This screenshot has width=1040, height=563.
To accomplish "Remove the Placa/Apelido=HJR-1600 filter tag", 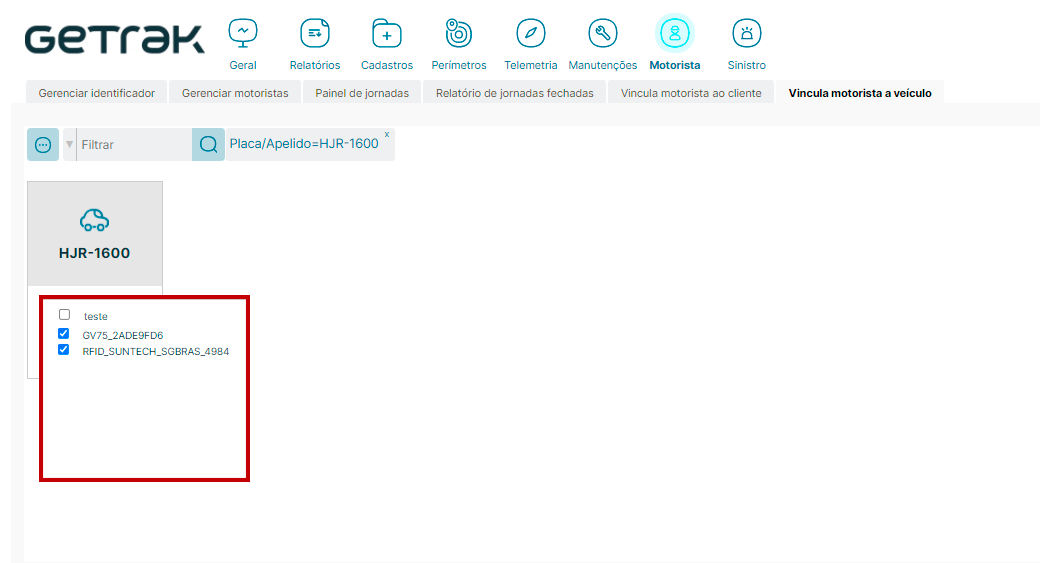I will (x=387, y=133).
